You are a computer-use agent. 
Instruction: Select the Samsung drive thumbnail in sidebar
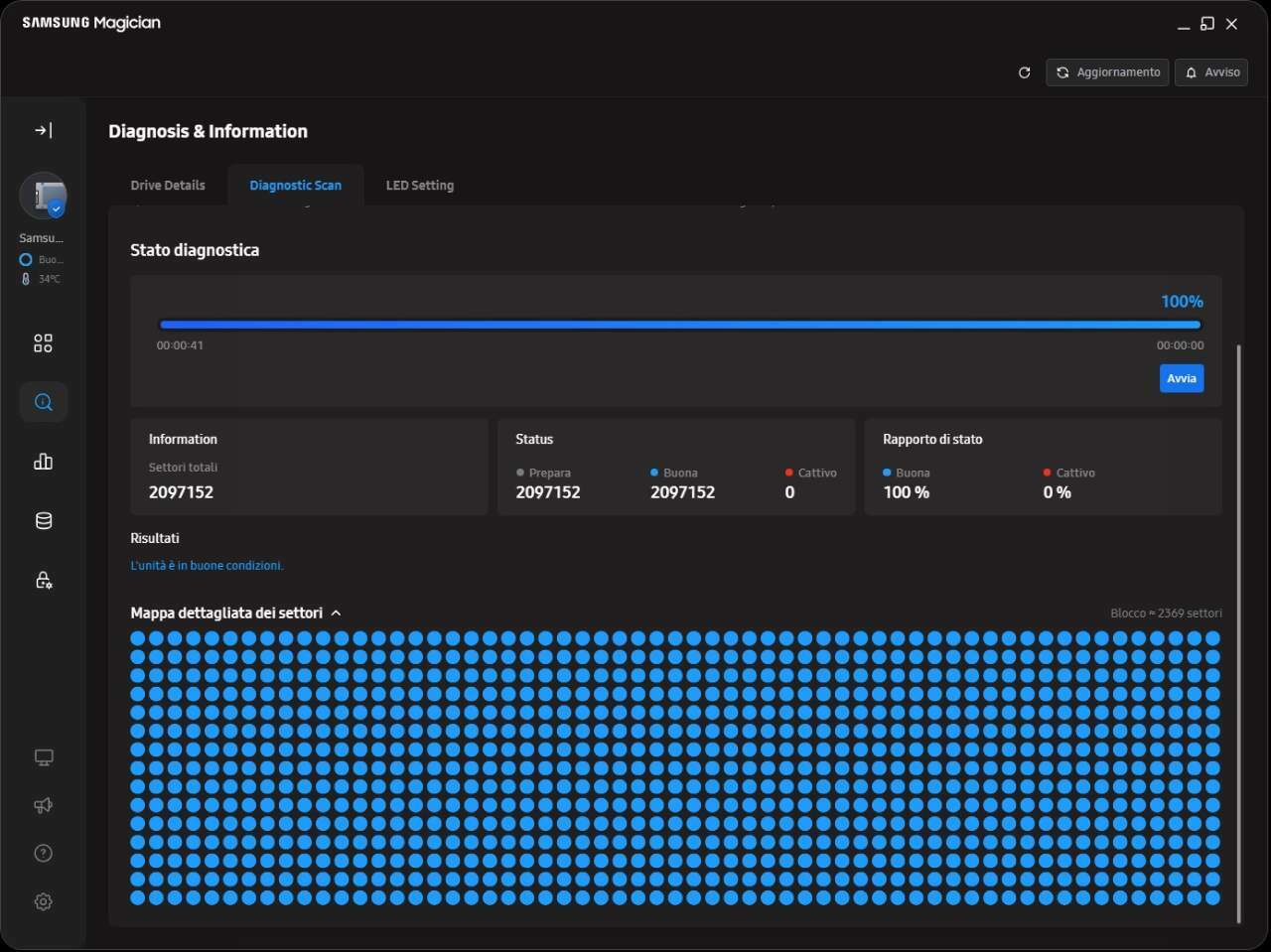click(x=44, y=196)
